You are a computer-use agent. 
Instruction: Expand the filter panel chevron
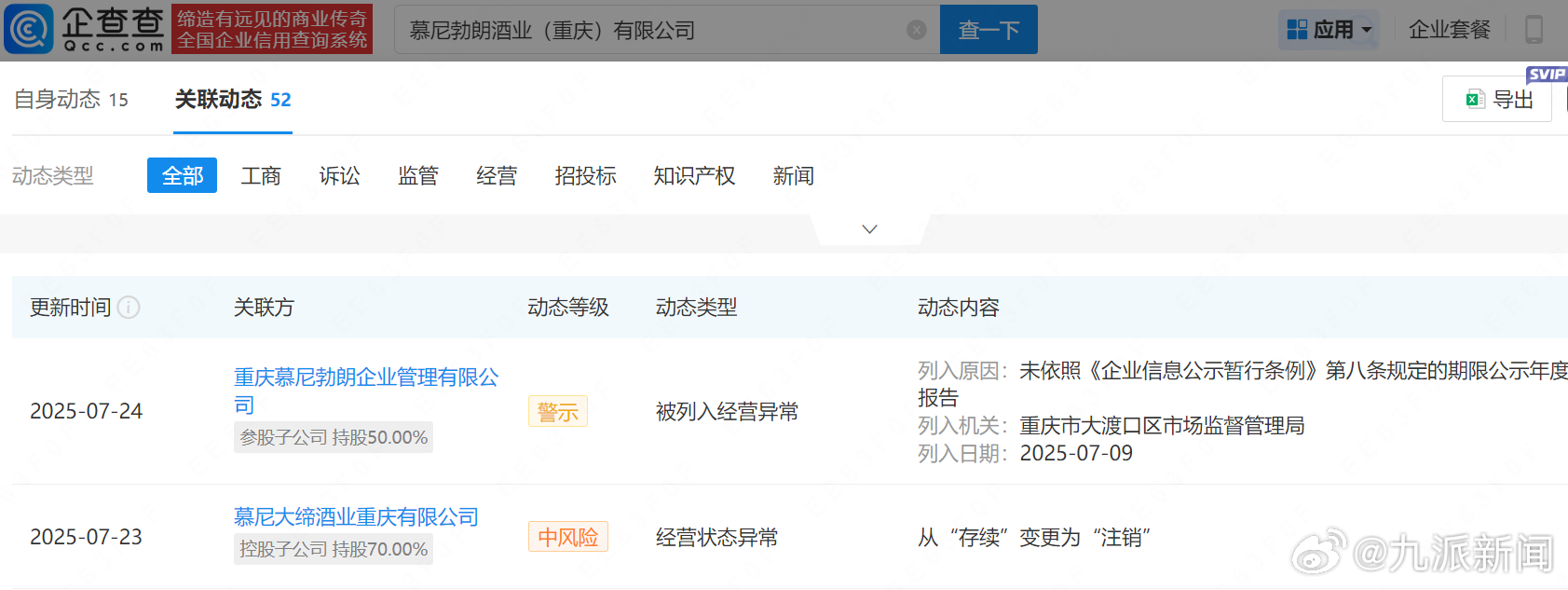coord(869,229)
